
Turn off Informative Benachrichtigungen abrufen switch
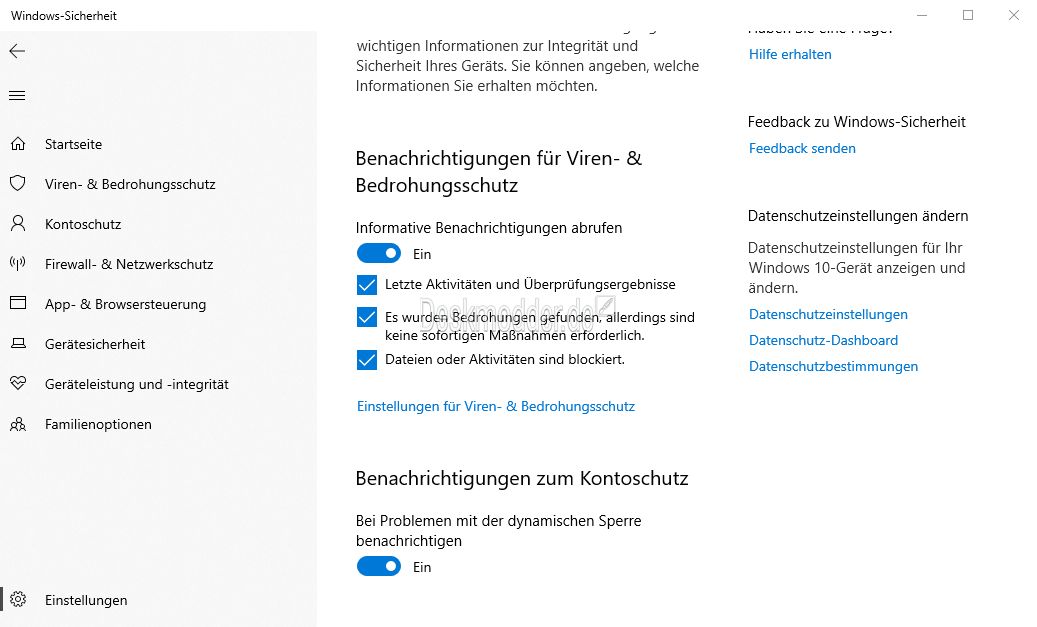pos(379,253)
